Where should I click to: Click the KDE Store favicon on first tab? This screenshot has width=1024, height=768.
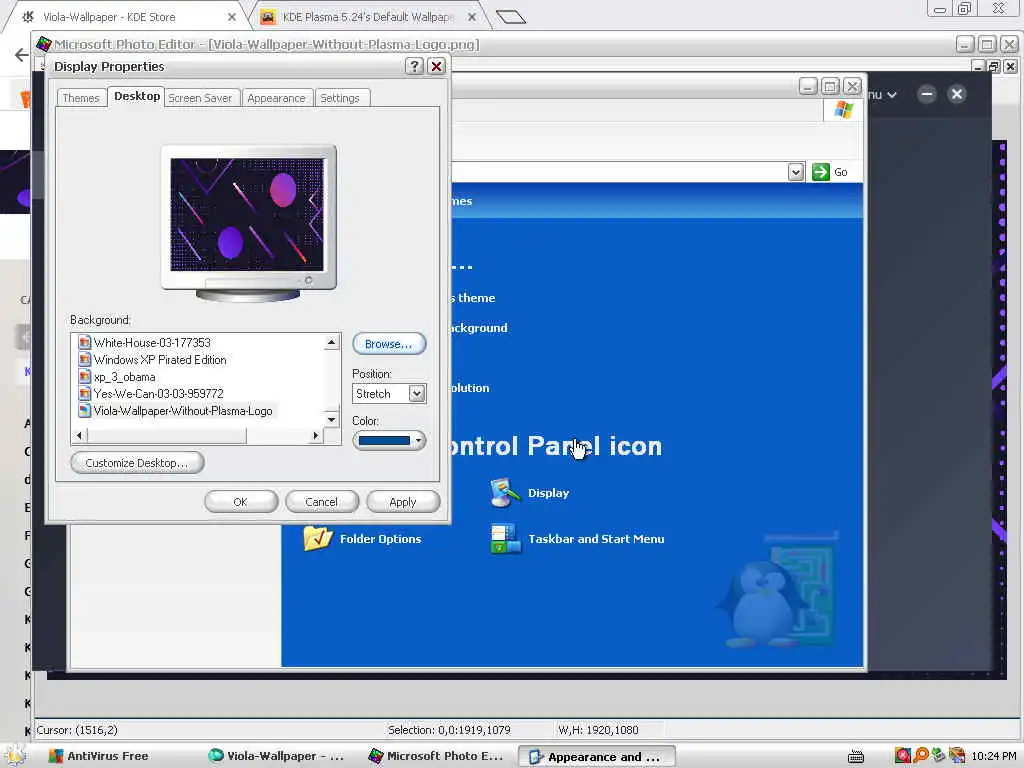(28, 17)
